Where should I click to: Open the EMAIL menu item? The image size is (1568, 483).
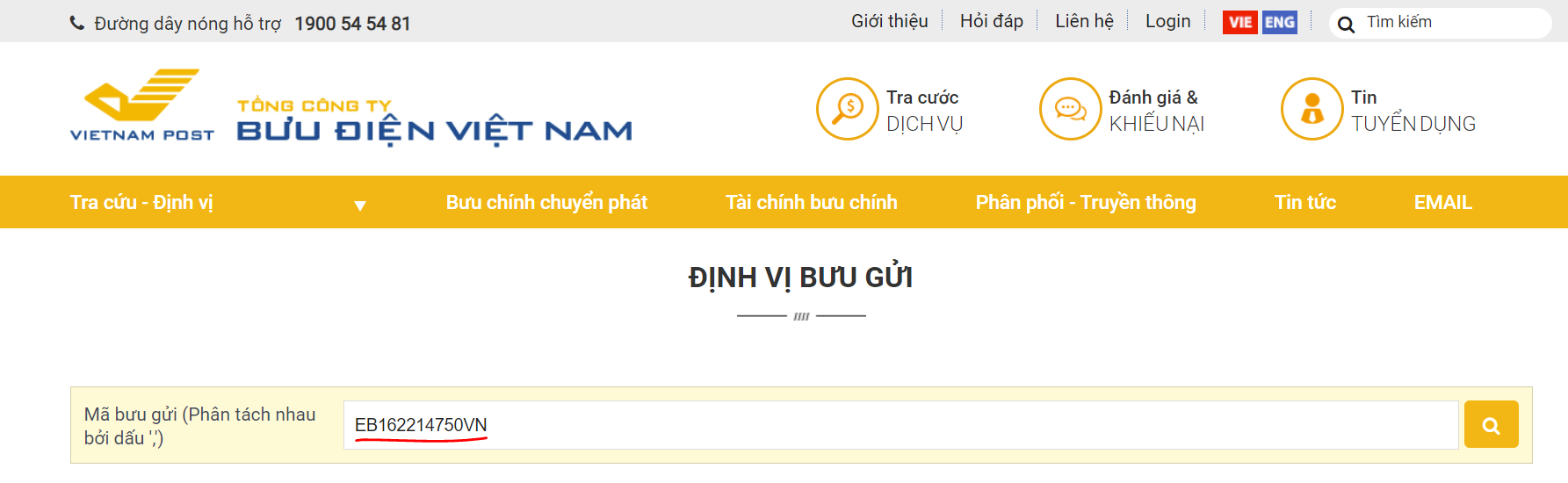click(x=1443, y=202)
